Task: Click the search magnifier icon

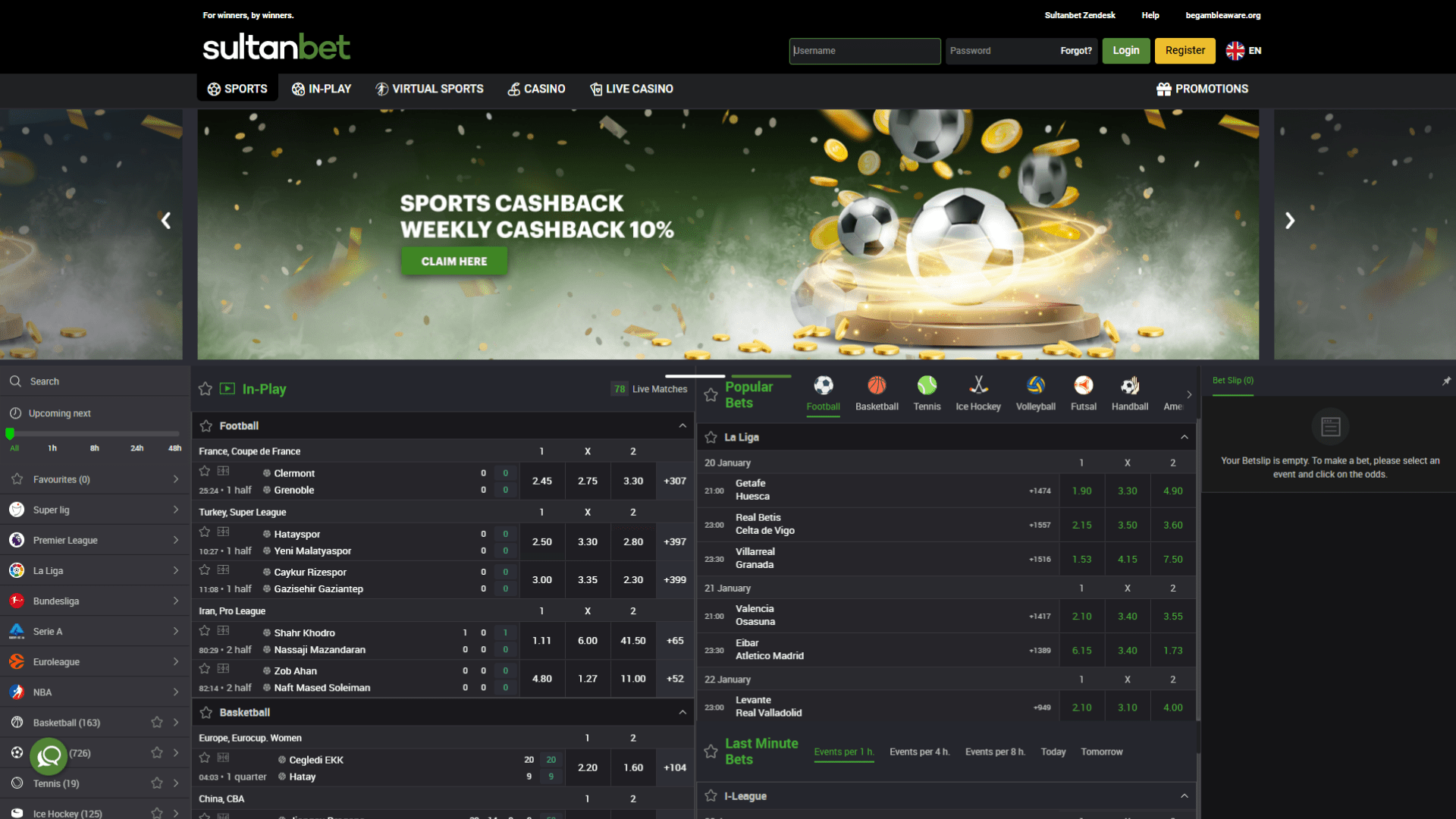Action: click(x=15, y=381)
